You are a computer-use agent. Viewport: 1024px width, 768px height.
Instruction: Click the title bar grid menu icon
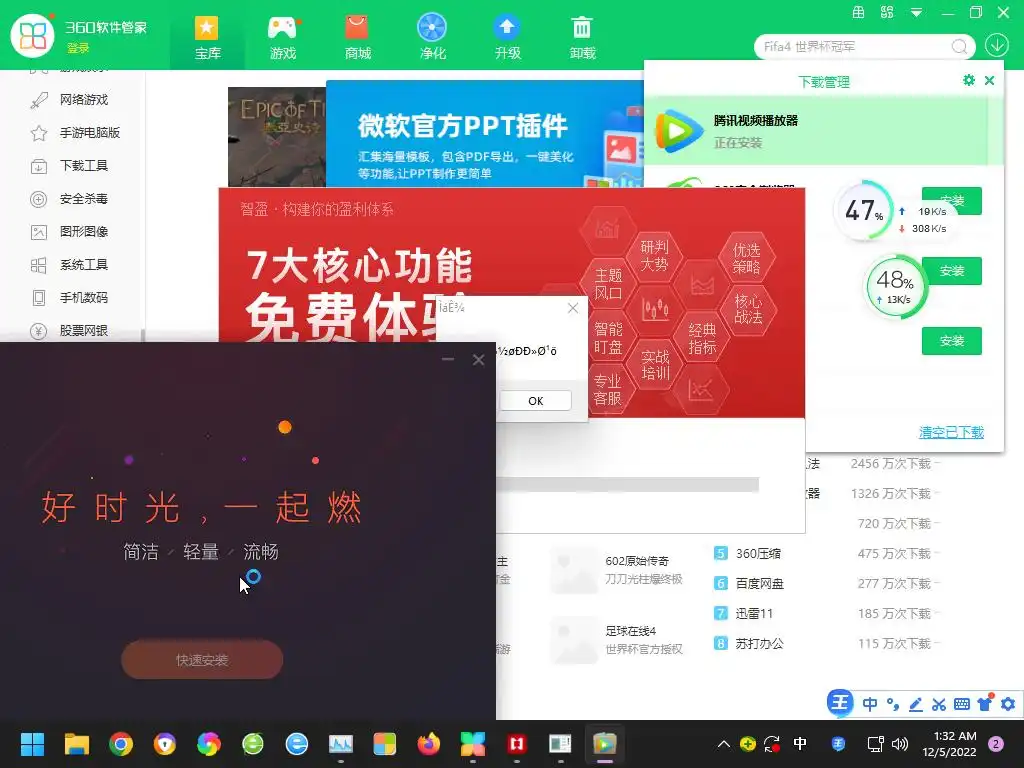(x=887, y=12)
